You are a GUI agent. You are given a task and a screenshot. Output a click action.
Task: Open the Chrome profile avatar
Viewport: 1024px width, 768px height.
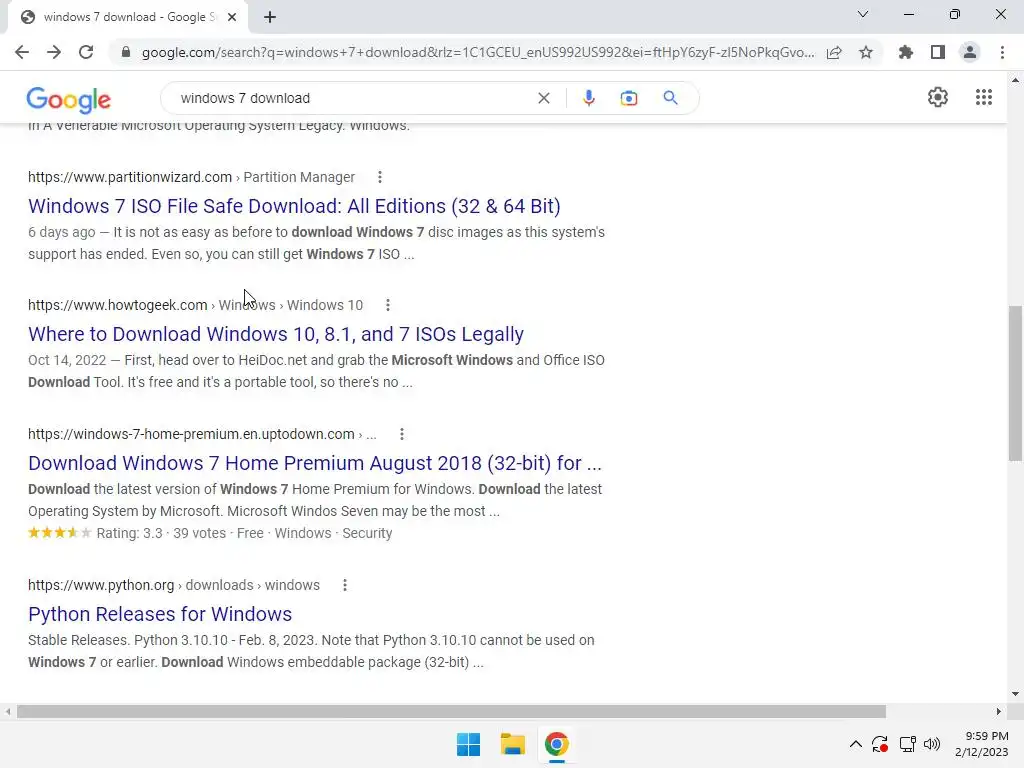(x=970, y=52)
